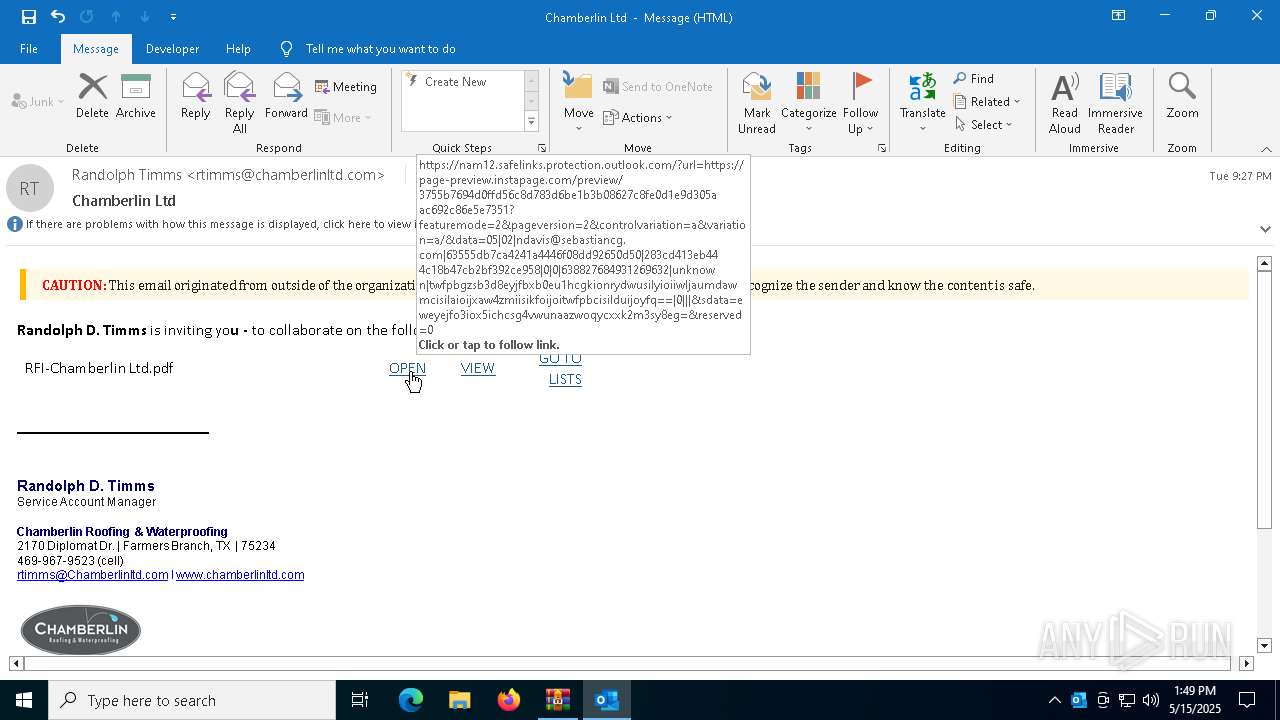This screenshot has height=720, width=1280.
Task: Open the Follow Up flag menu
Action: (860, 102)
